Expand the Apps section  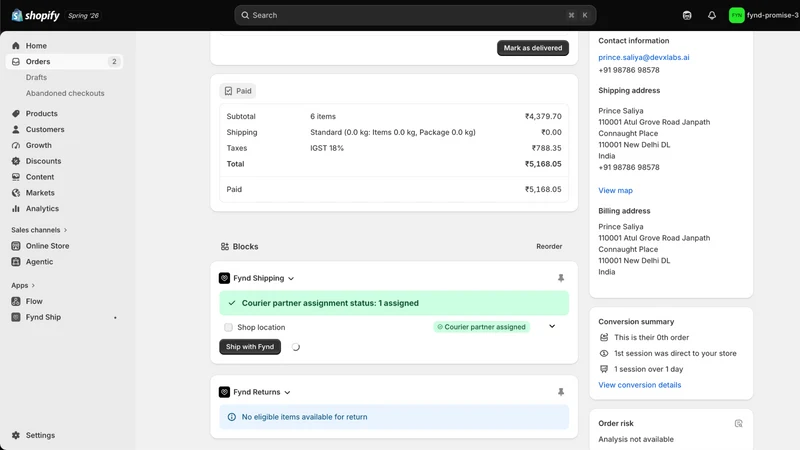(x=23, y=285)
